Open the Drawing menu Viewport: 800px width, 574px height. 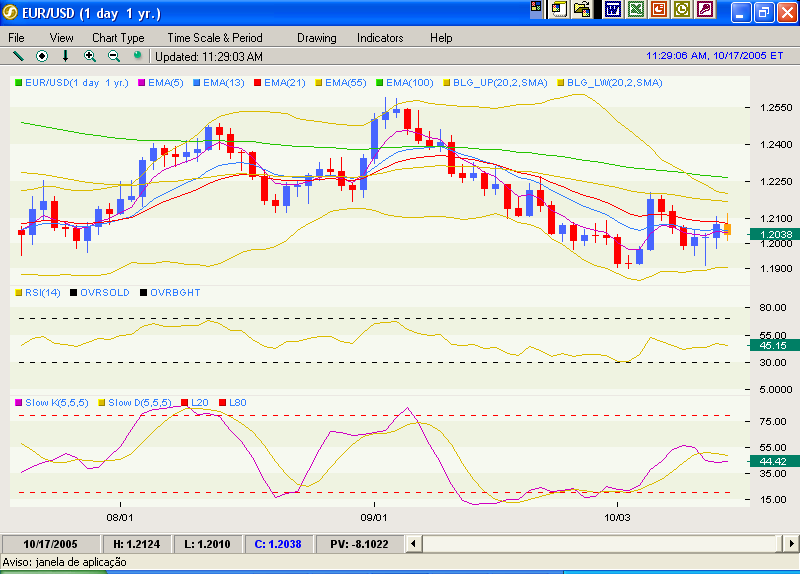[316, 38]
